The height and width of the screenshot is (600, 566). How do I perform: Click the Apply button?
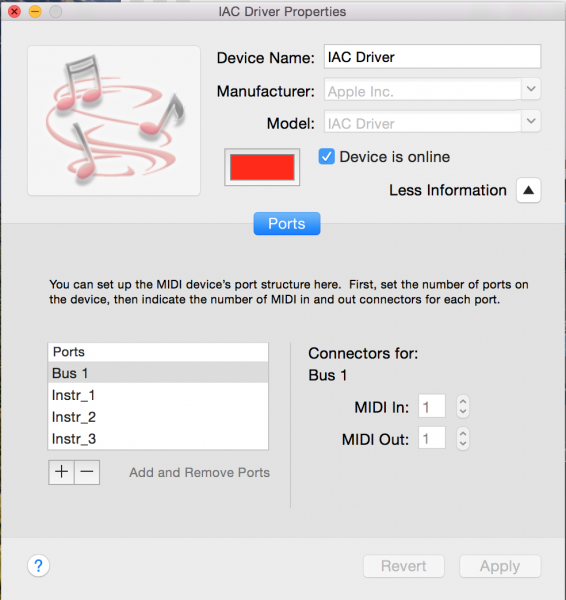click(500, 566)
